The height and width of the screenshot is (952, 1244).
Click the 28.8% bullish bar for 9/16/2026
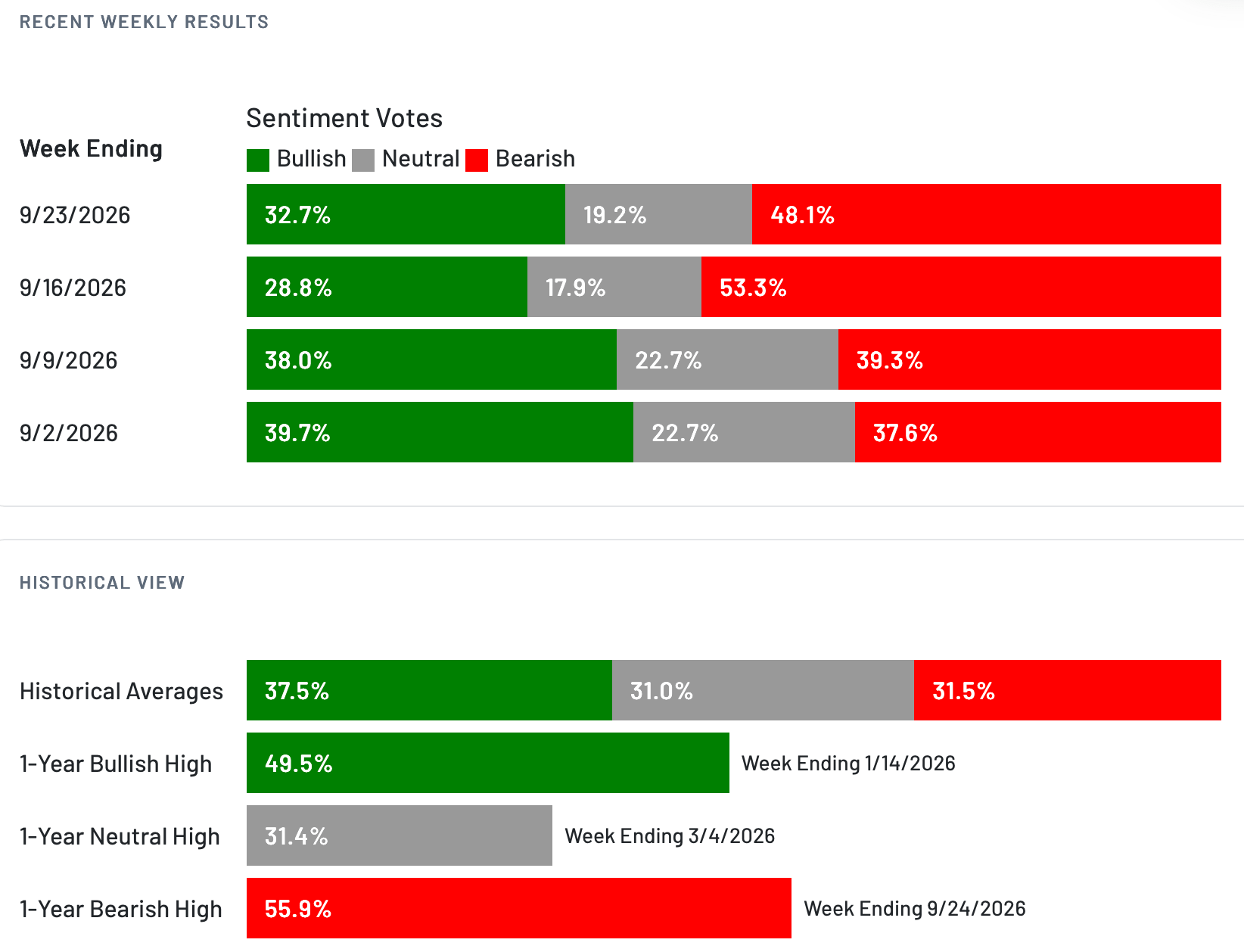click(387, 287)
